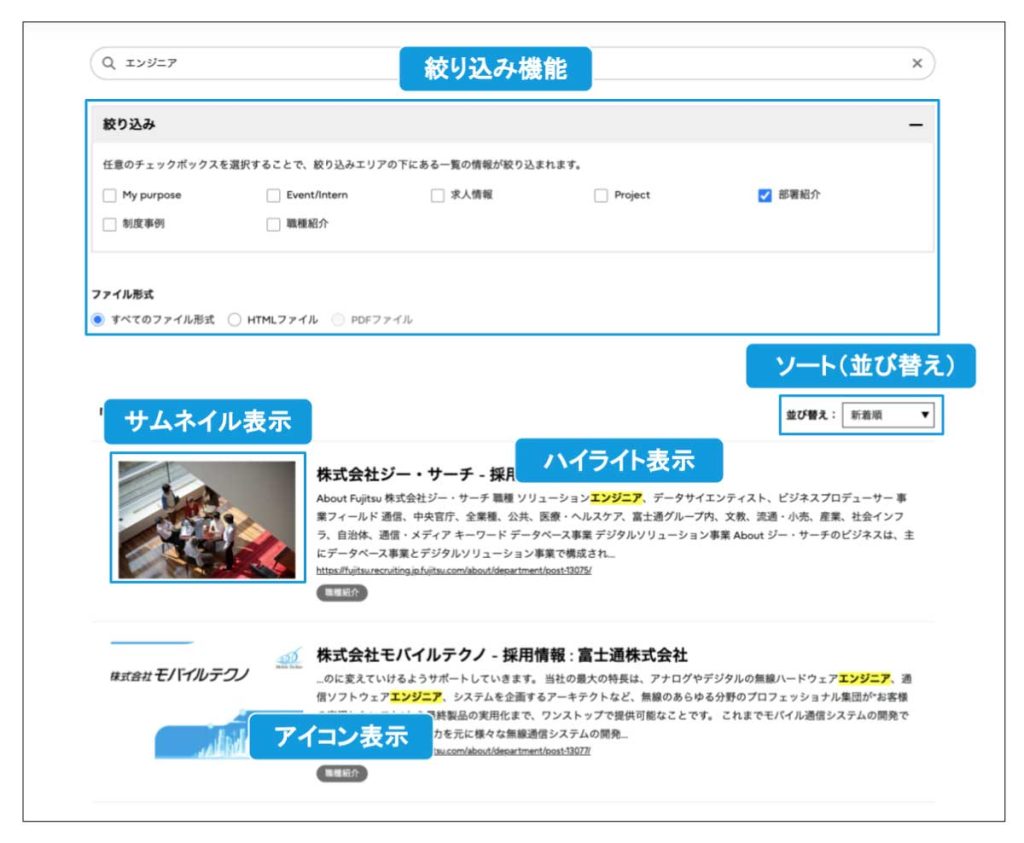Open the 並び替え sort dropdown
This screenshot has height=843, width=1024.
click(887, 415)
